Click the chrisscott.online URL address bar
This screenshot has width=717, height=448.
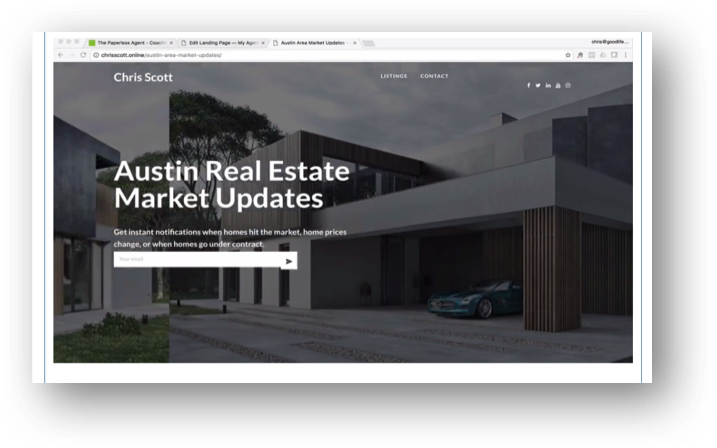click(x=331, y=55)
